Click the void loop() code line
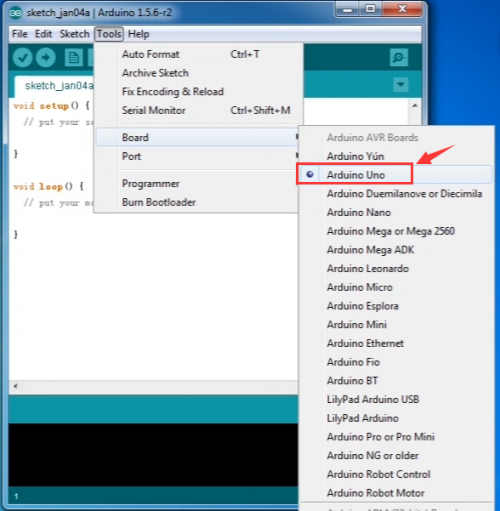The height and width of the screenshot is (511, 500). (x=49, y=187)
